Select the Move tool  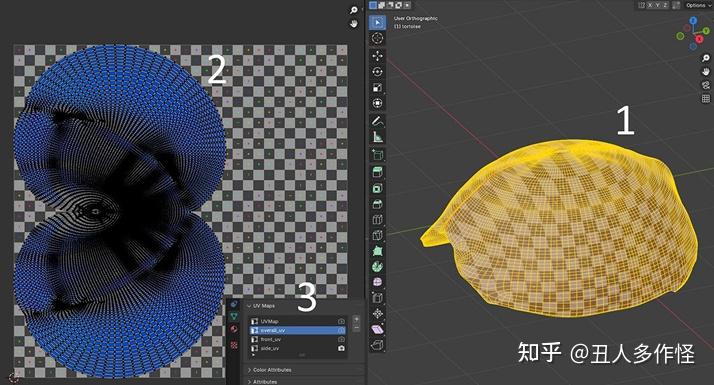coord(377,56)
